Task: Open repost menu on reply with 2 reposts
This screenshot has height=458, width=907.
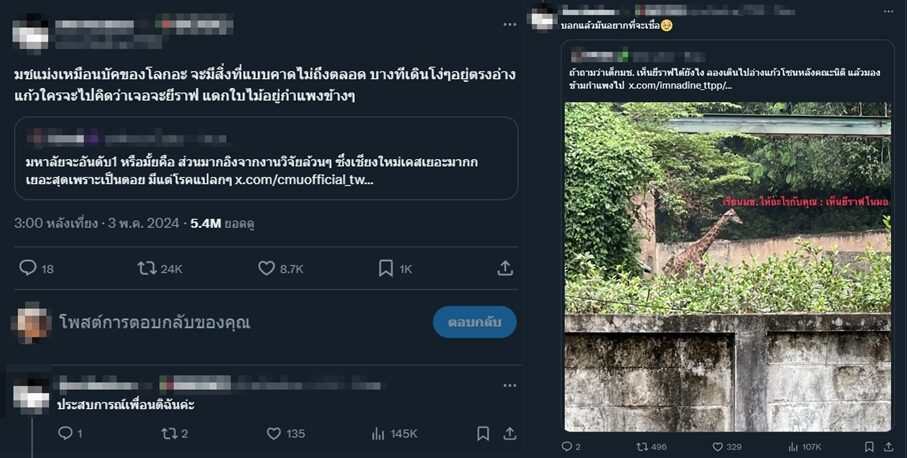Action: point(168,433)
